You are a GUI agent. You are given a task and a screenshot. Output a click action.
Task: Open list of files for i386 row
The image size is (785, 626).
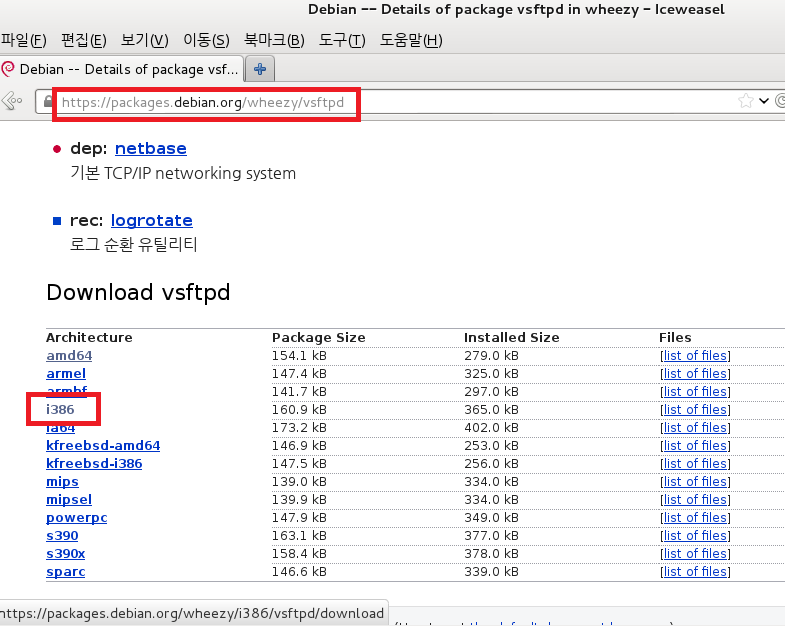point(695,410)
